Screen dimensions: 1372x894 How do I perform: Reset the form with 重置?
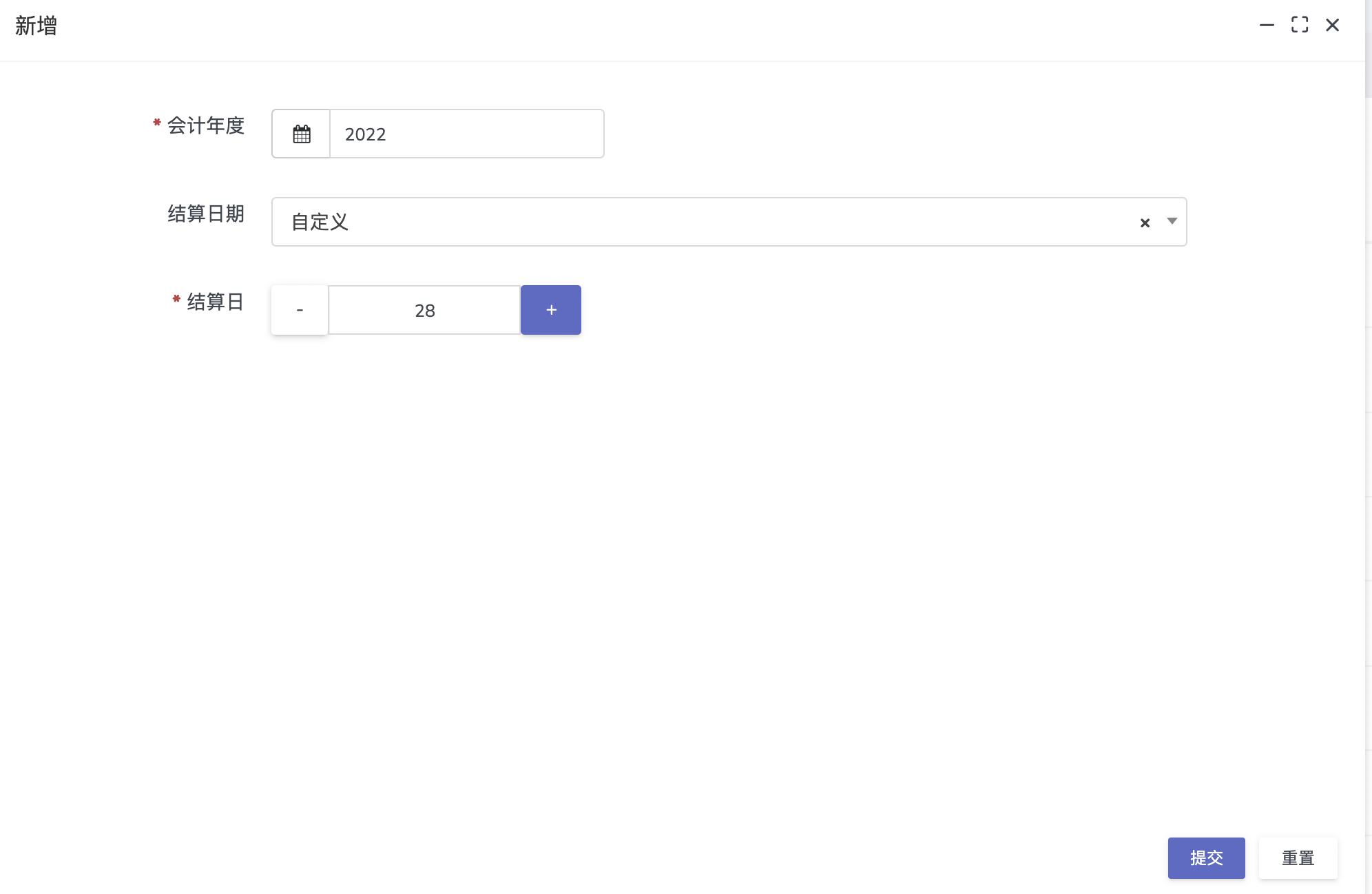[x=1298, y=857]
